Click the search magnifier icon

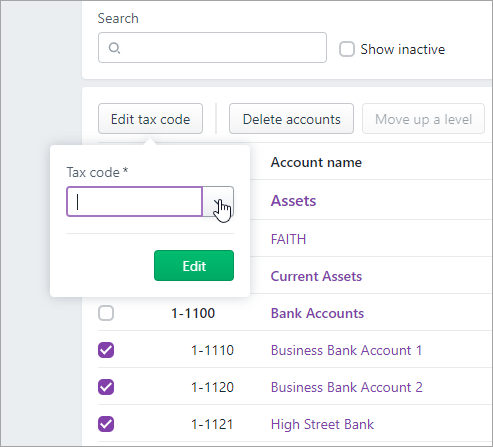pyautogui.click(x=114, y=48)
